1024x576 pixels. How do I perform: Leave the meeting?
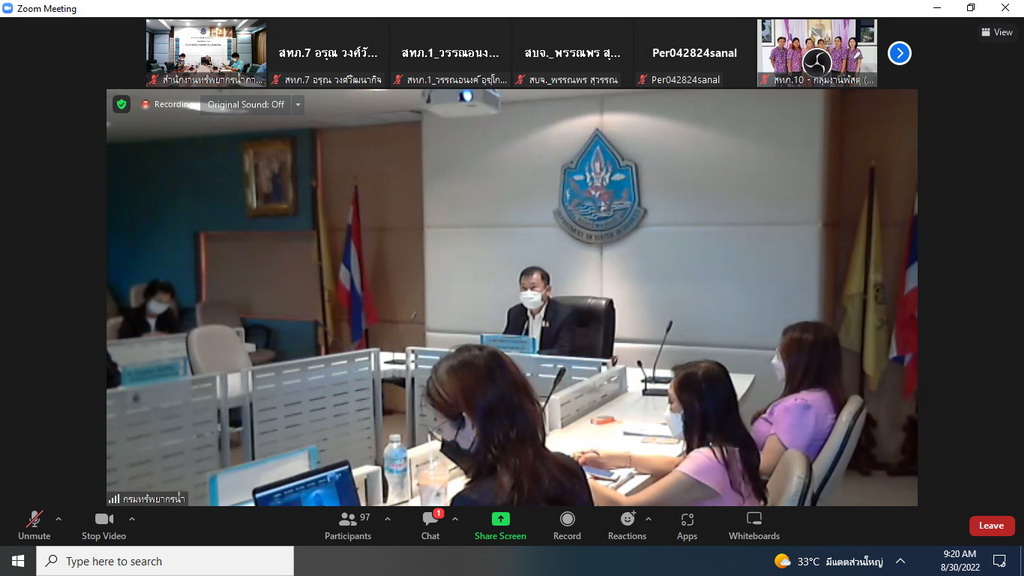pyautogui.click(x=991, y=526)
